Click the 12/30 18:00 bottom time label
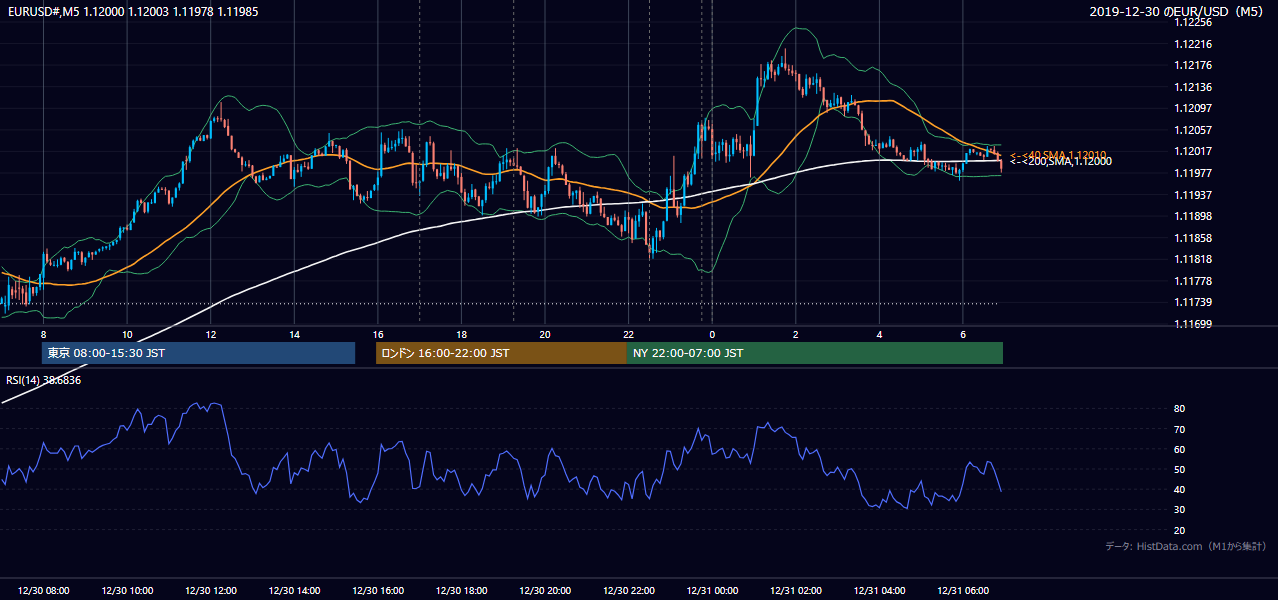 (x=461, y=591)
